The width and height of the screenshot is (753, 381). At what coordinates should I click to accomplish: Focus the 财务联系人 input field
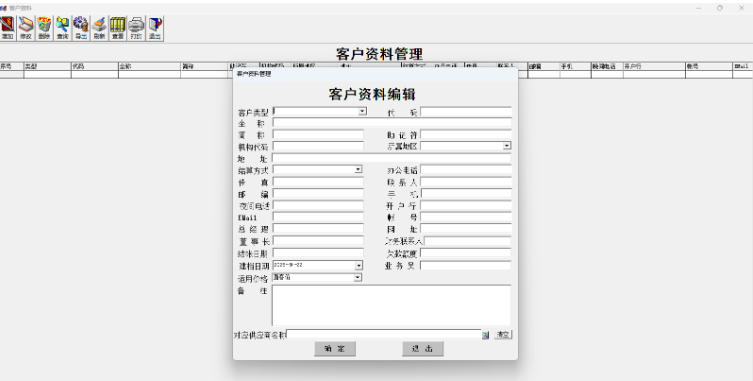pyautogui.click(x=468, y=241)
